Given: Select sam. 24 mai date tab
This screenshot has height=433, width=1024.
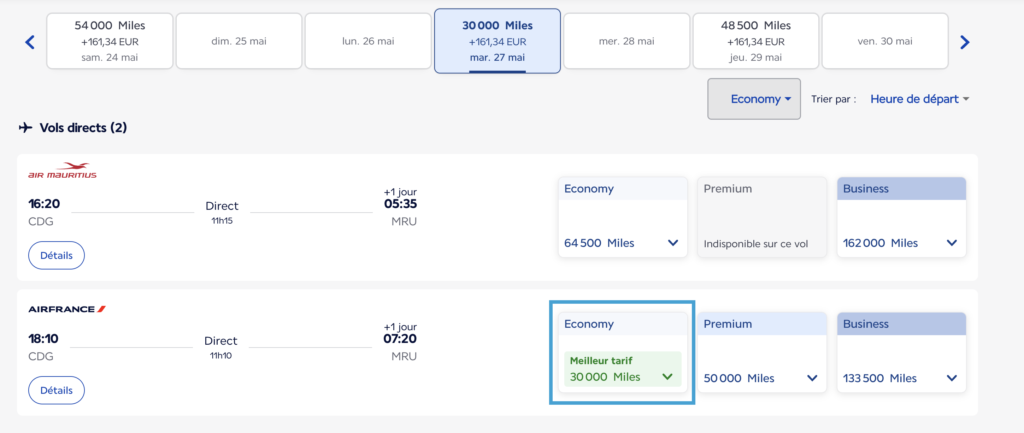Looking at the screenshot, I should pyautogui.click(x=110, y=41).
